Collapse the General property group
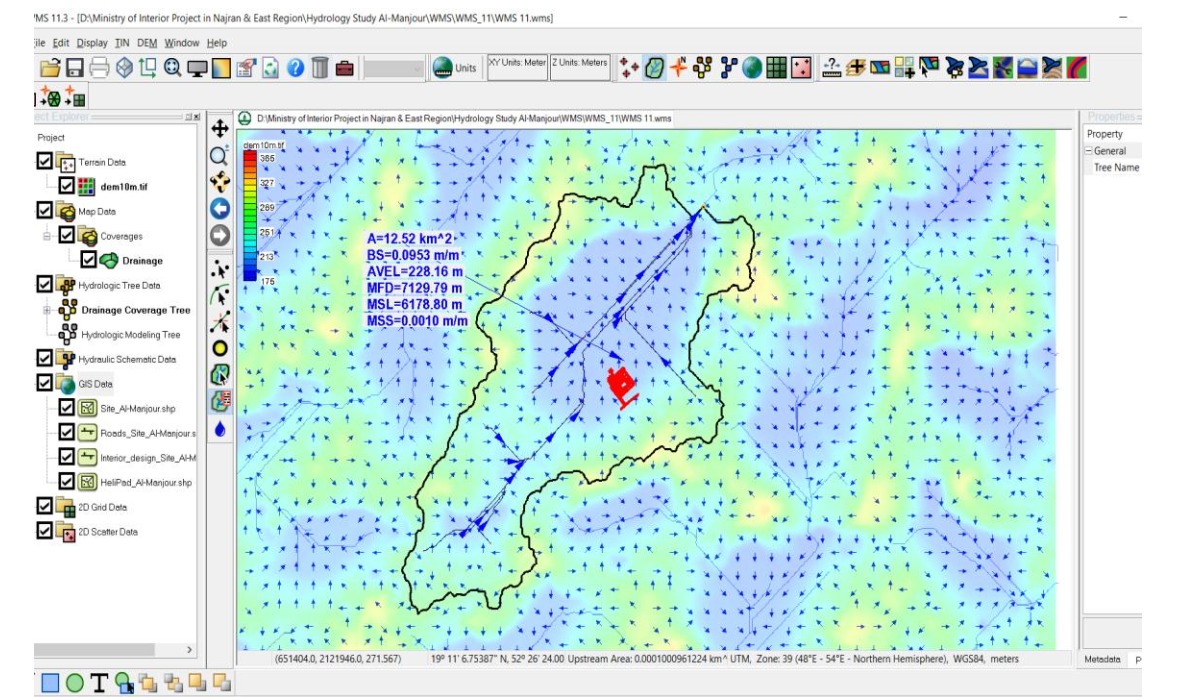Viewport: 1197px width, 697px height. click(x=1089, y=151)
